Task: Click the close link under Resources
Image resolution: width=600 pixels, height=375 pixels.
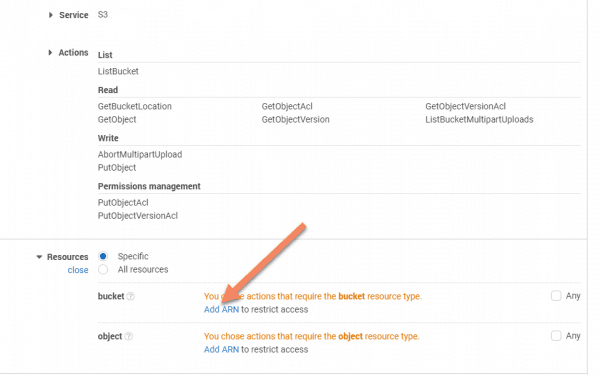Action: (78, 270)
